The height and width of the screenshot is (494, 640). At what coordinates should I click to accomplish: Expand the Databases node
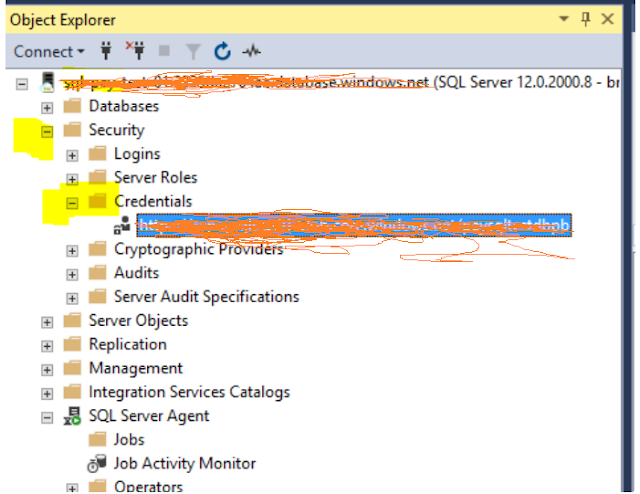click(x=47, y=108)
